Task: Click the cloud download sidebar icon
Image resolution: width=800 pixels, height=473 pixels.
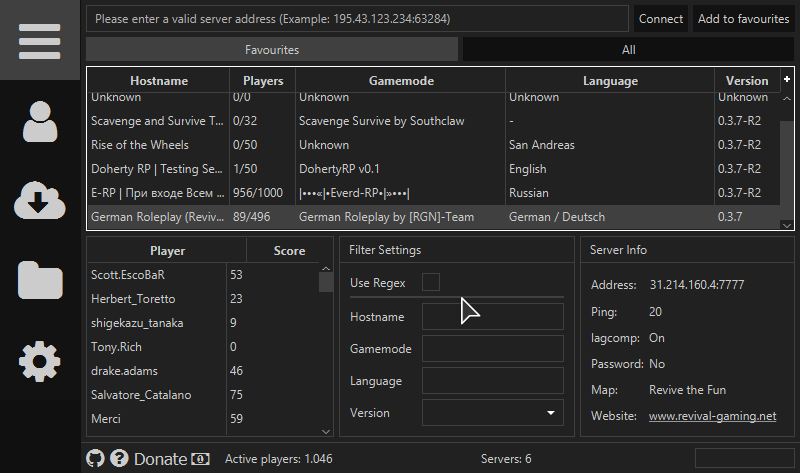Action: [x=39, y=201]
